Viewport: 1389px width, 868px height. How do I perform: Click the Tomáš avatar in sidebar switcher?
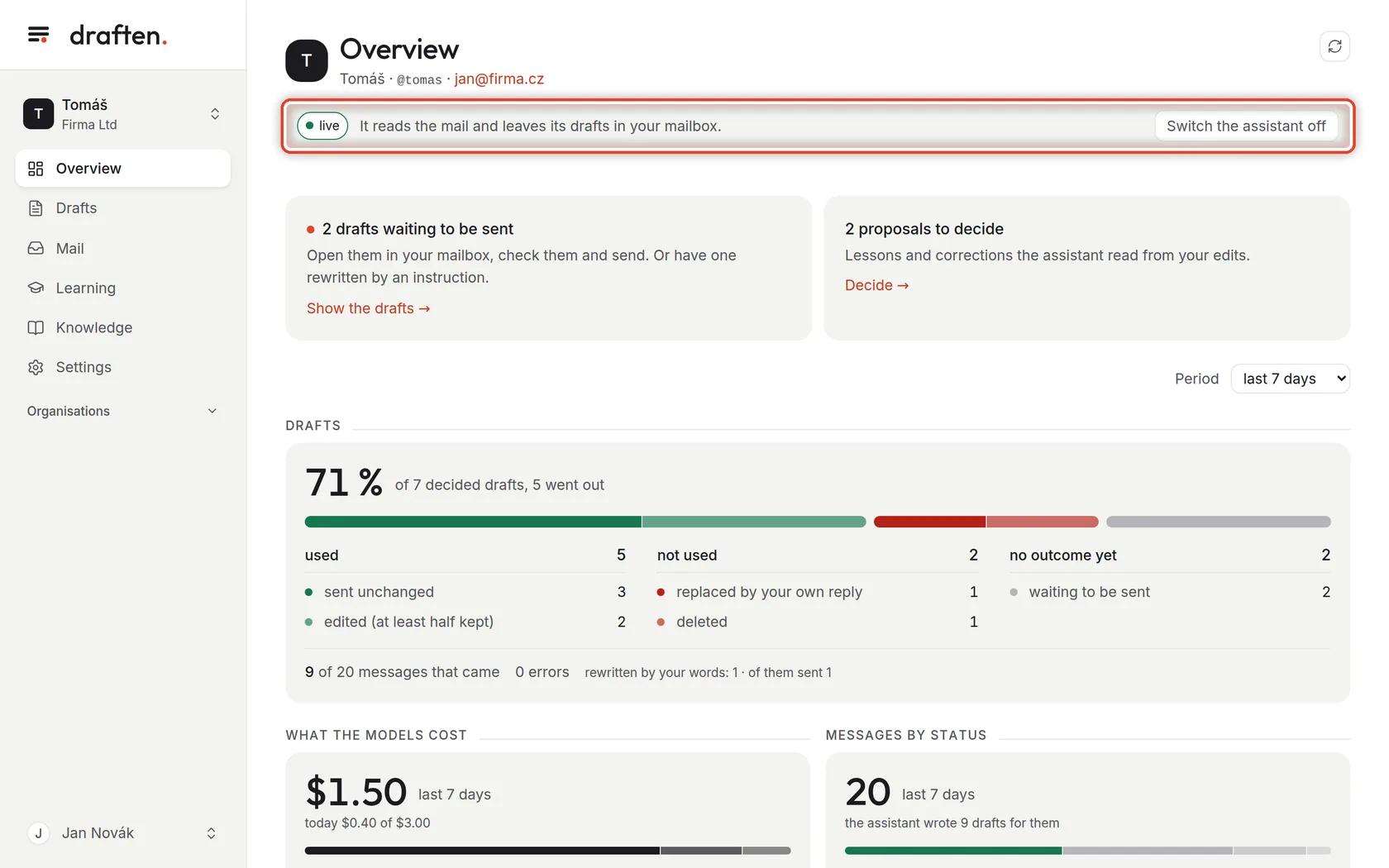pos(38,114)
